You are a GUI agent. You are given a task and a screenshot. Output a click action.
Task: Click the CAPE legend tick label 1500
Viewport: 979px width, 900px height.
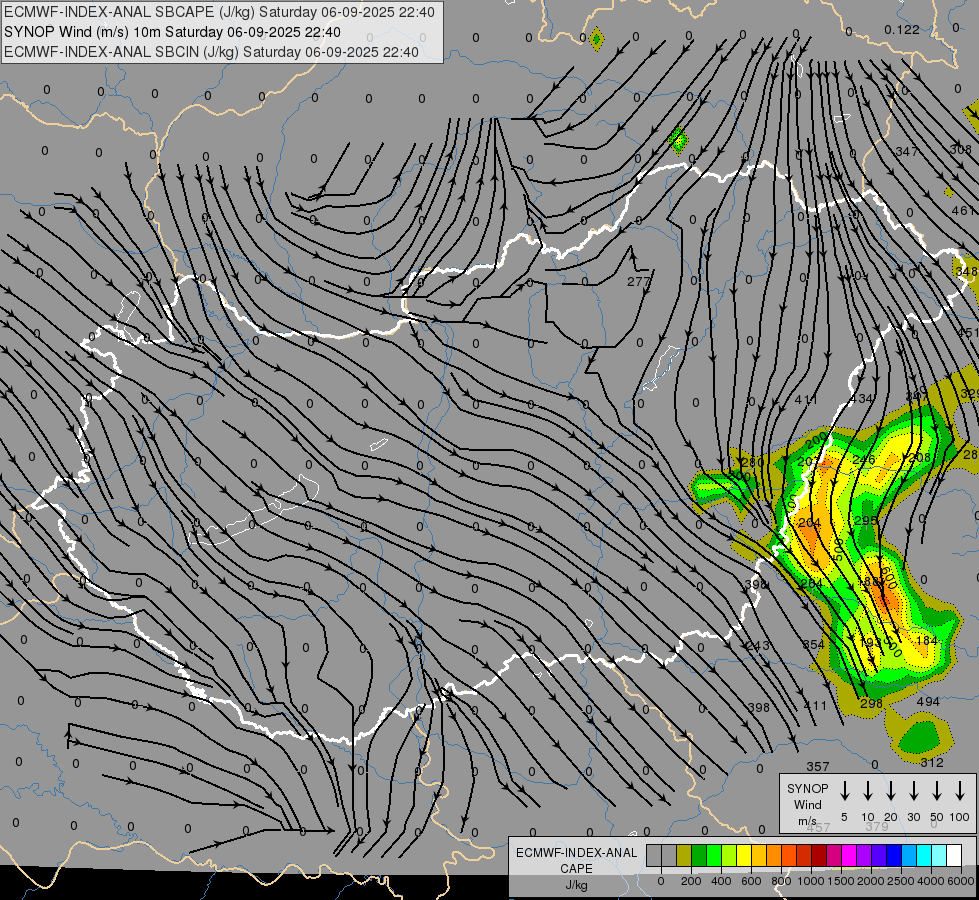coord(840,881)
